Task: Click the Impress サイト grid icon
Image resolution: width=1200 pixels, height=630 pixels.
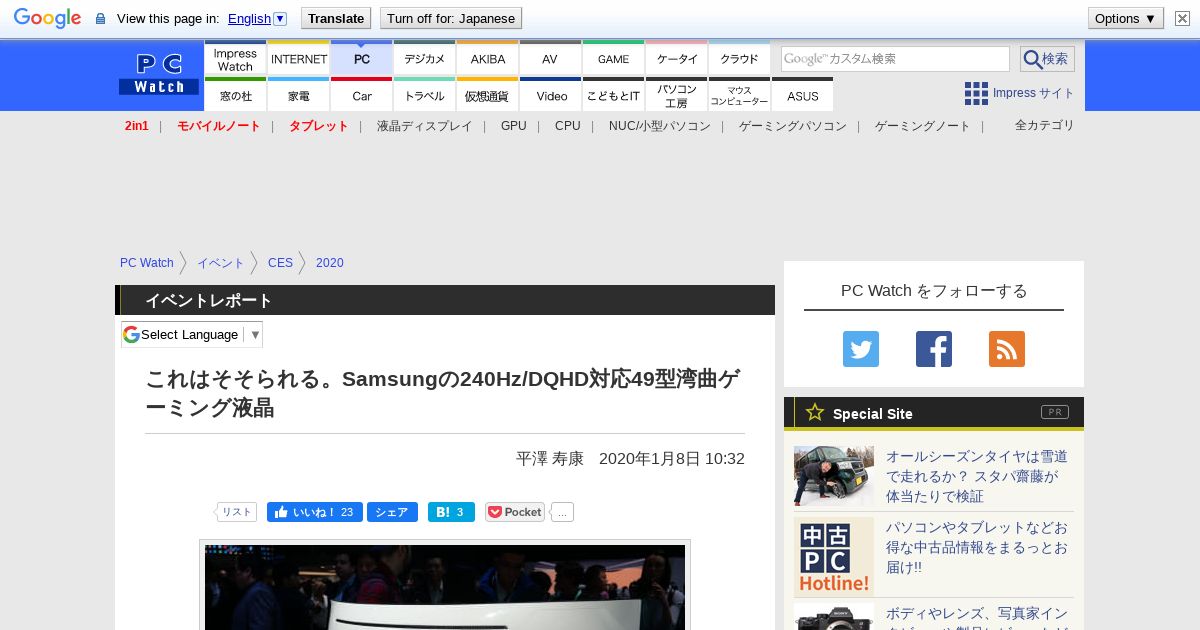Action: click(x=976, y=93)
